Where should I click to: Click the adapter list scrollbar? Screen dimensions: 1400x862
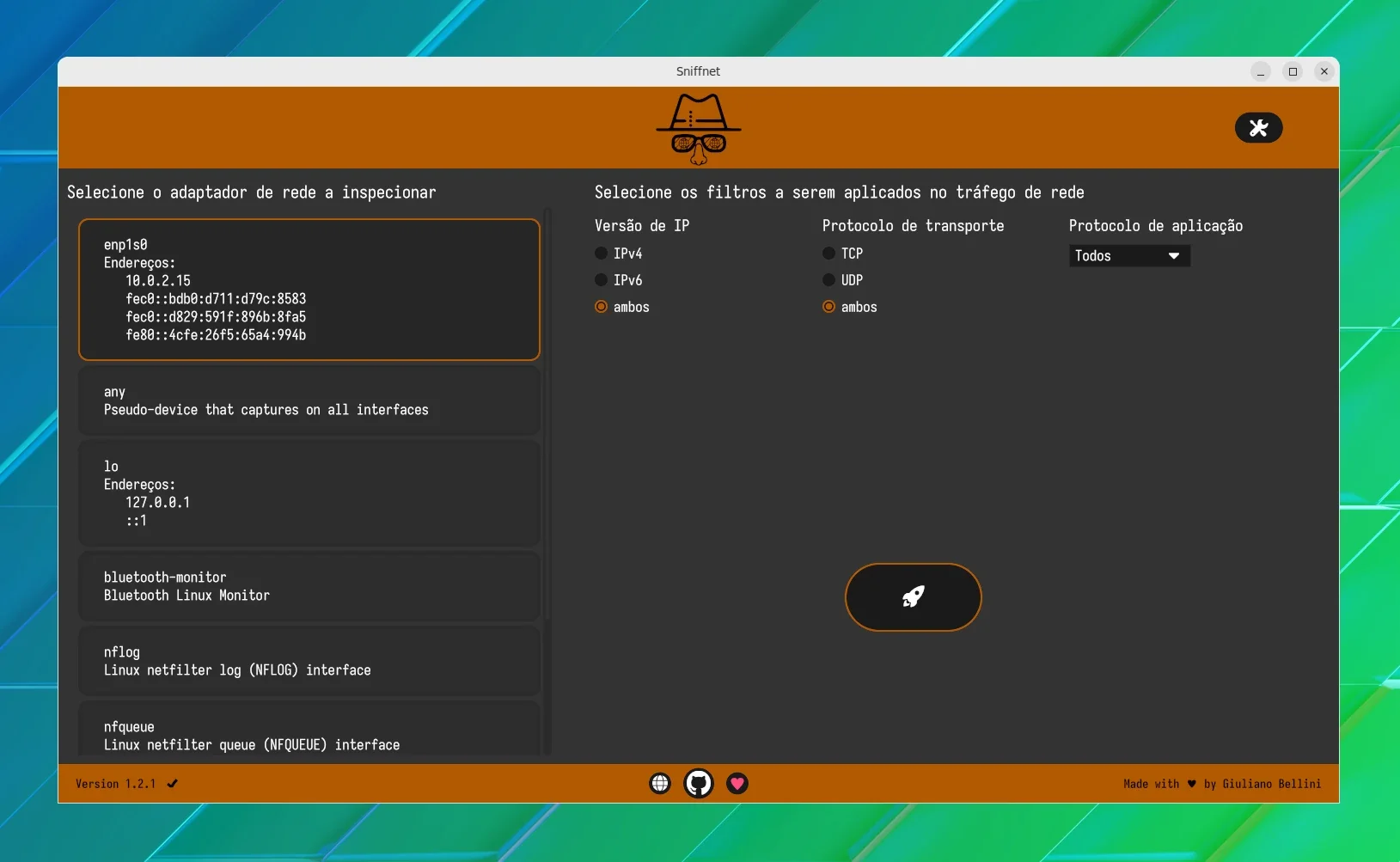coord(547,481)
